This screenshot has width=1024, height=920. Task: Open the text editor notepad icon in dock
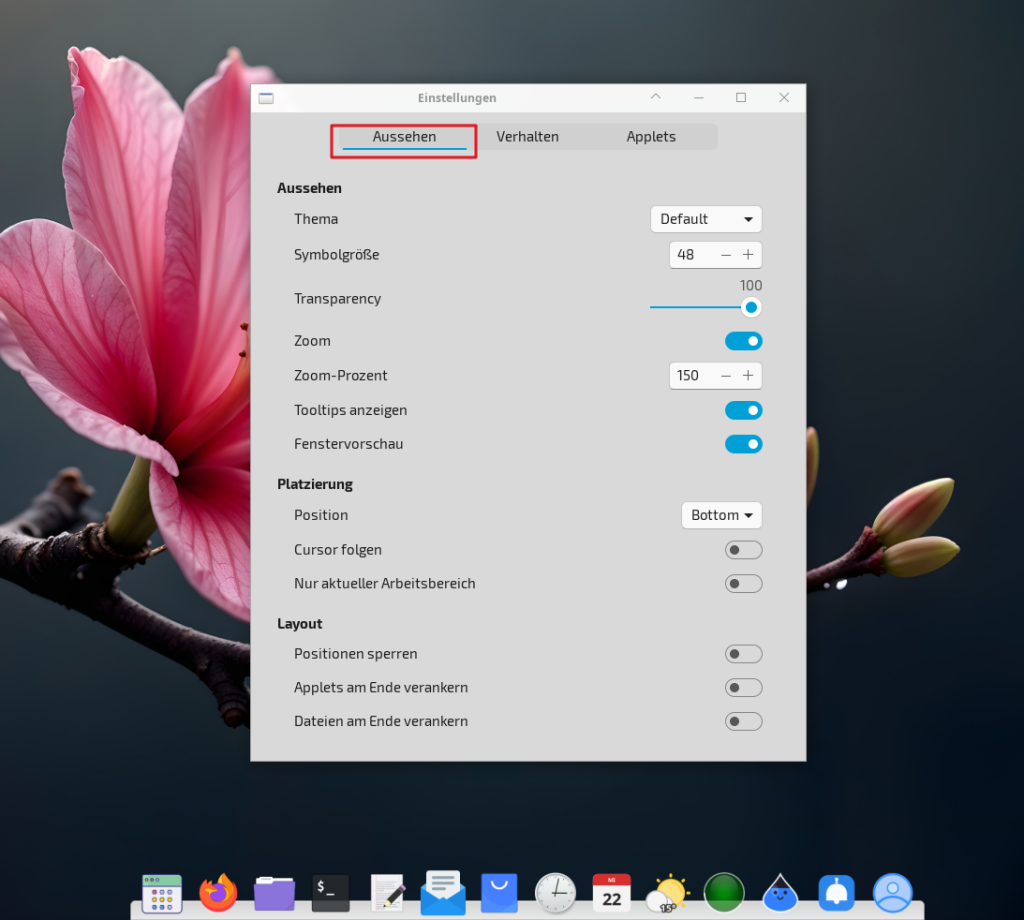click(x=387, y=891)
